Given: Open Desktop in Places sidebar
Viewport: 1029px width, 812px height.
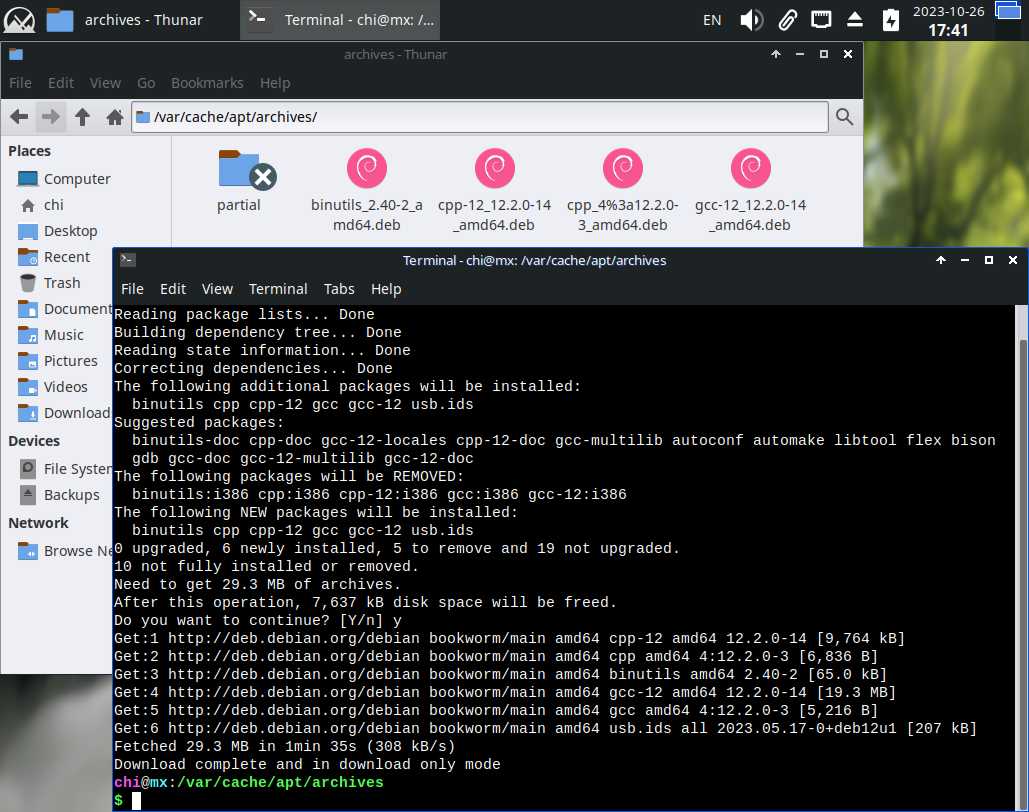Looking at the screenshot, I should pyautogui.click(x=58, y=231).
